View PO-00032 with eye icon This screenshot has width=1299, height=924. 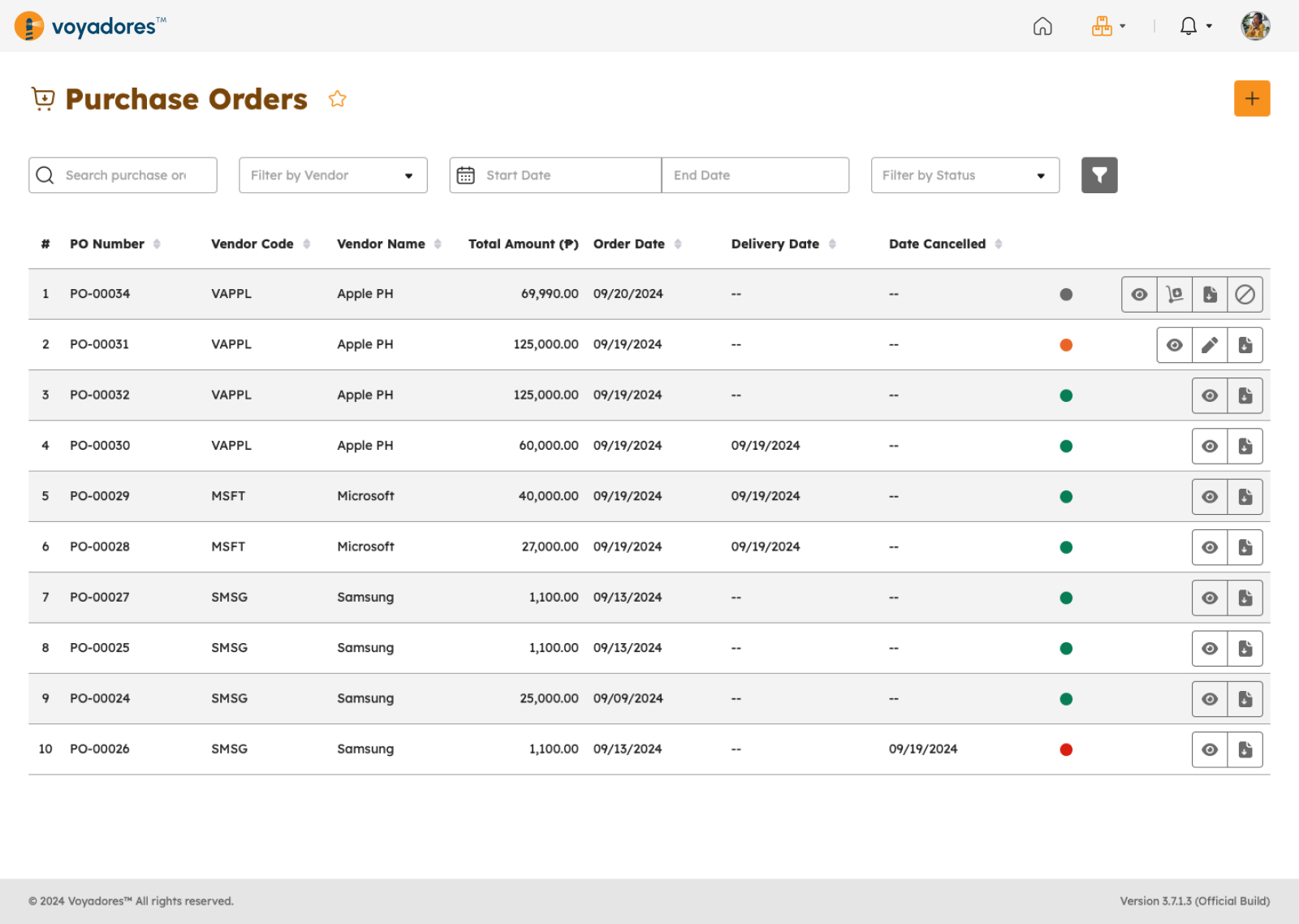(x=1210, y=395)
